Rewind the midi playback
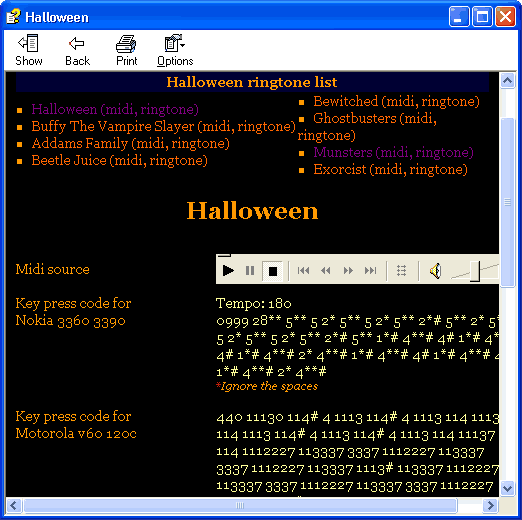522x520 pixels. (x=326, y=271)
